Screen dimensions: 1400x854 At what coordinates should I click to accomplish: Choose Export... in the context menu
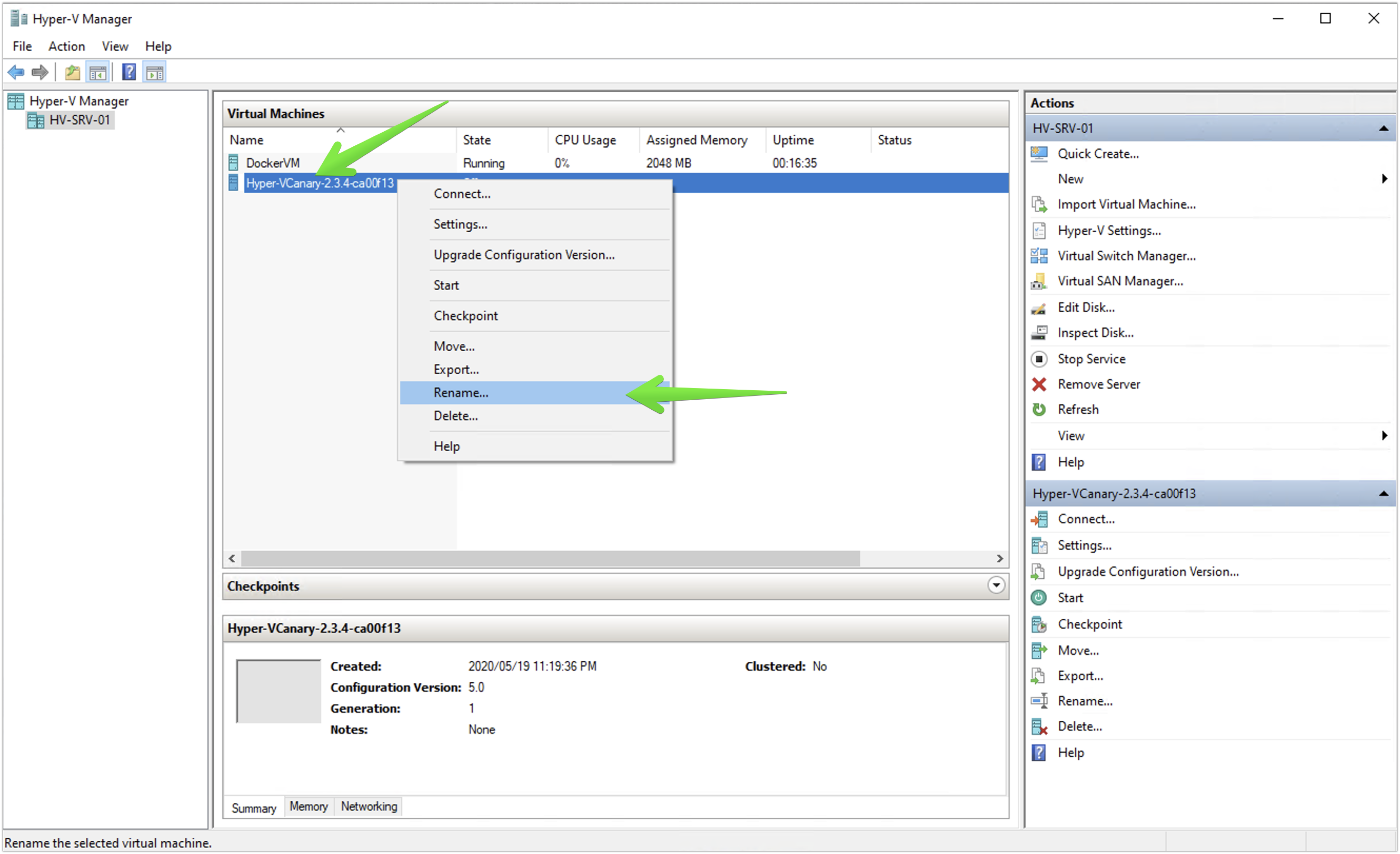(x=535, y=370)
